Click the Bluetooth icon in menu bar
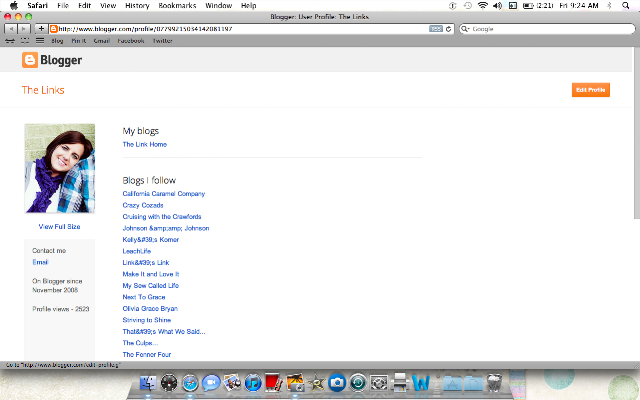This screenshot has height=400, width=640. (609, 6)
